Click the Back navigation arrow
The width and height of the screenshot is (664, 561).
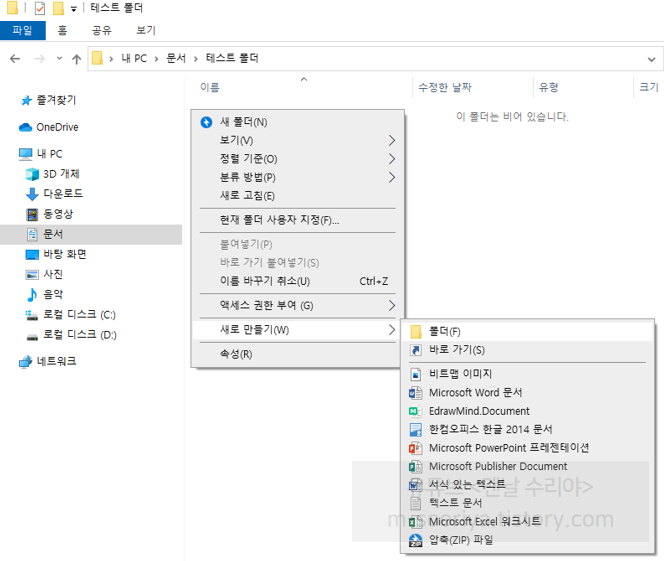[x=15, y=59]
